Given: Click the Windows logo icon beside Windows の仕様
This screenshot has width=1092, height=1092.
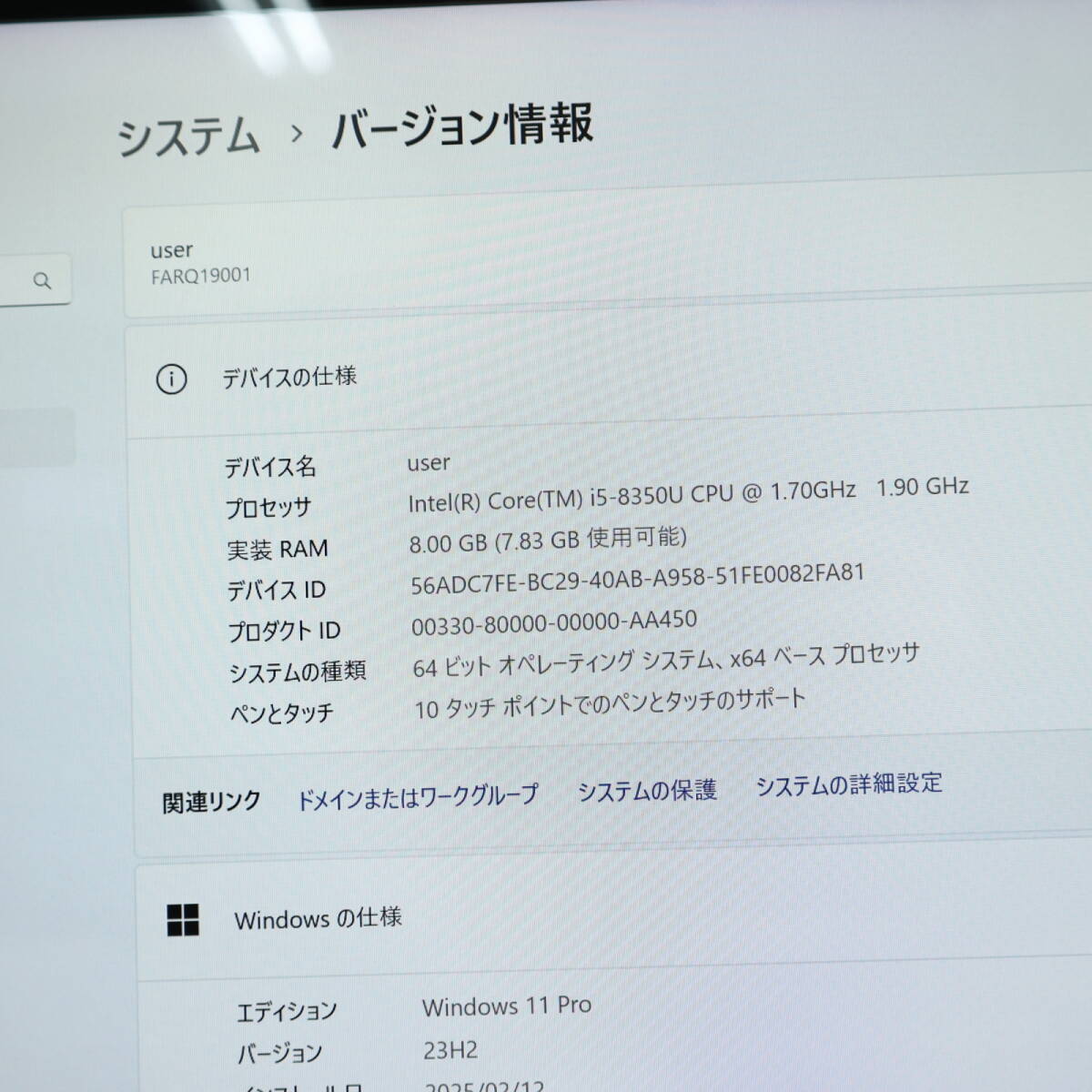Looking at the screenshot, I should click(x=183, y=920).
